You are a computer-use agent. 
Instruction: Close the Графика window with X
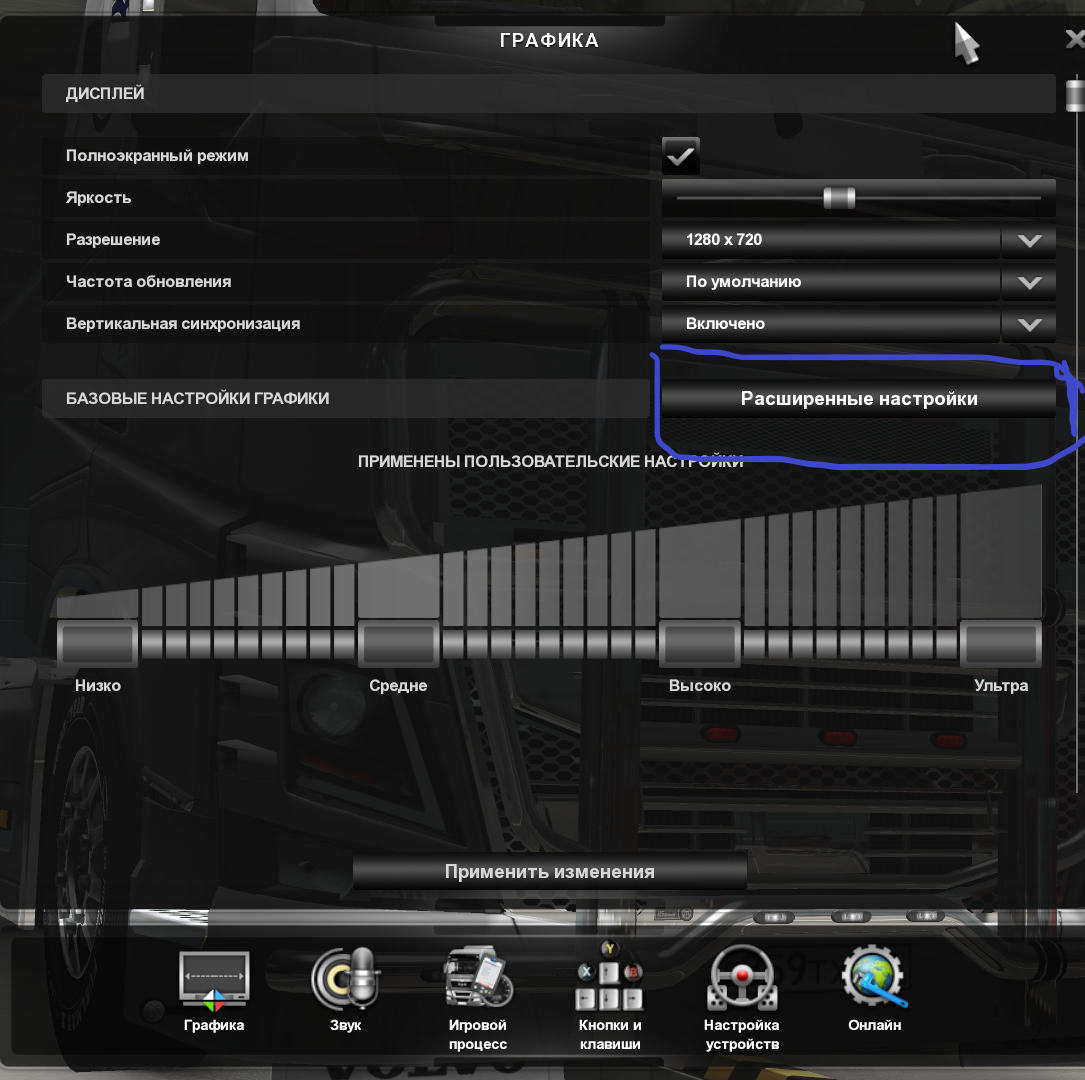click(1075, 39)
